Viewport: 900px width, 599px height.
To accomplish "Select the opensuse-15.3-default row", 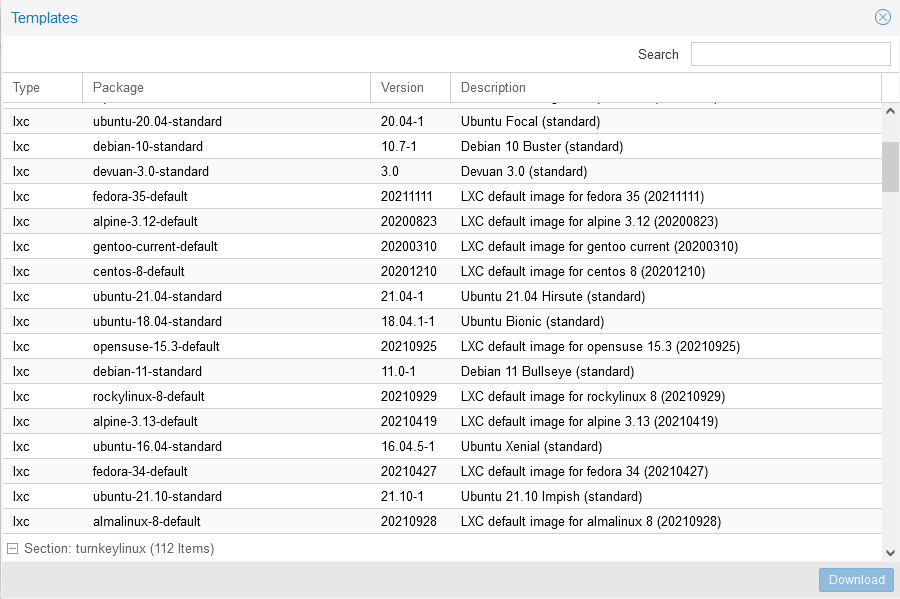I will coord(442,347).
